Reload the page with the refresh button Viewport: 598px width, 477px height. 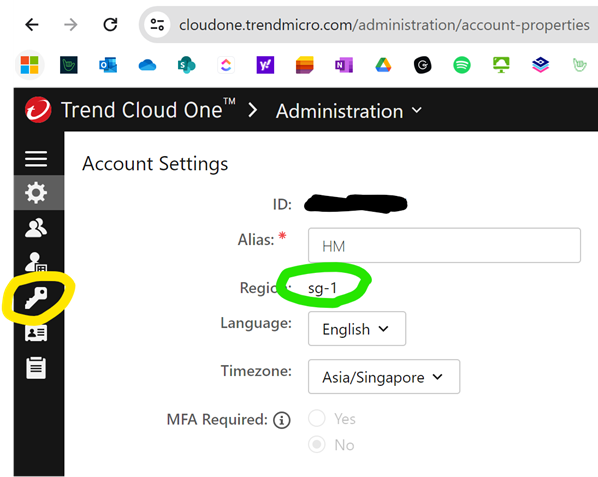click(x=110, y=25)
